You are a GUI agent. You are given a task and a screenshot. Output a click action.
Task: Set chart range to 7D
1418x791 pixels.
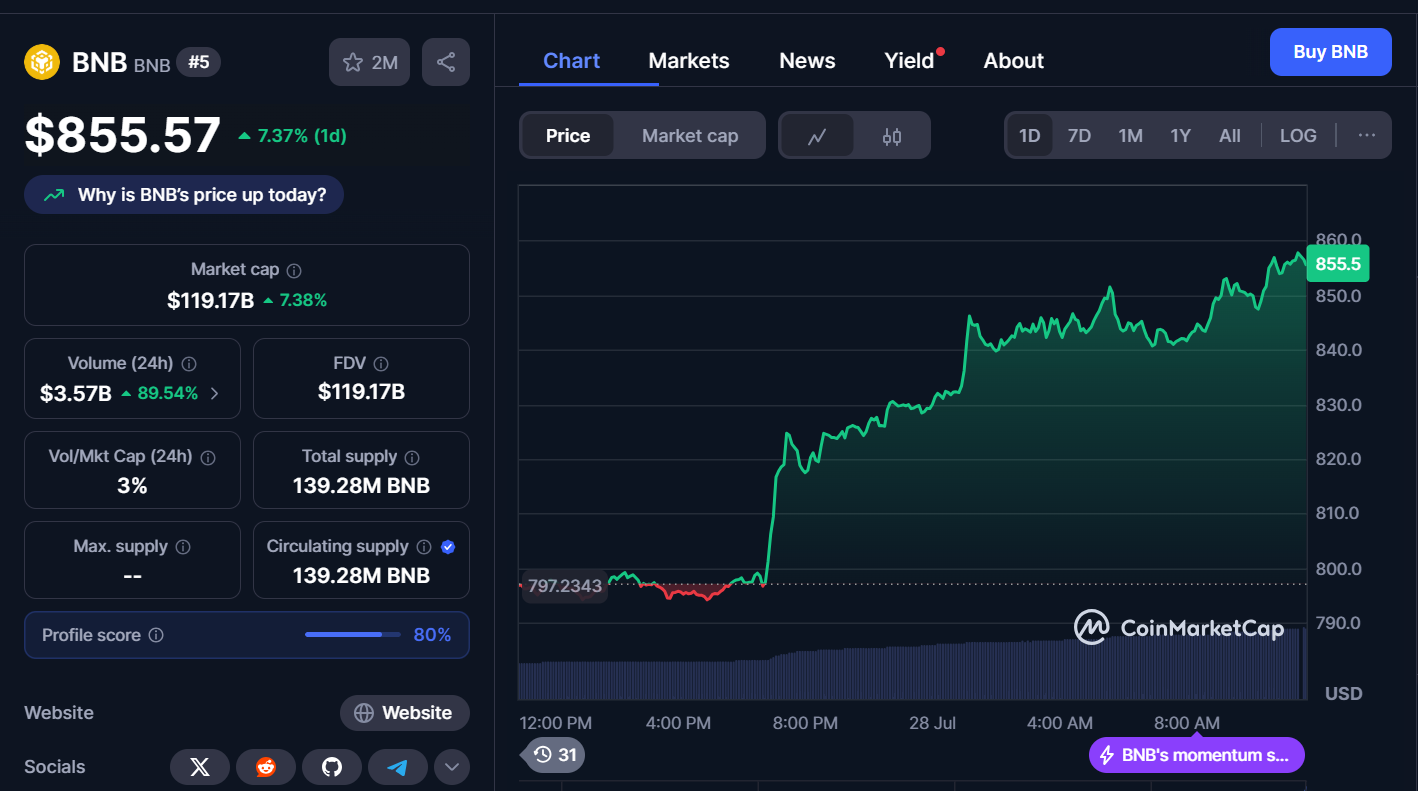pyautogui.click(x=1079, y=136)
